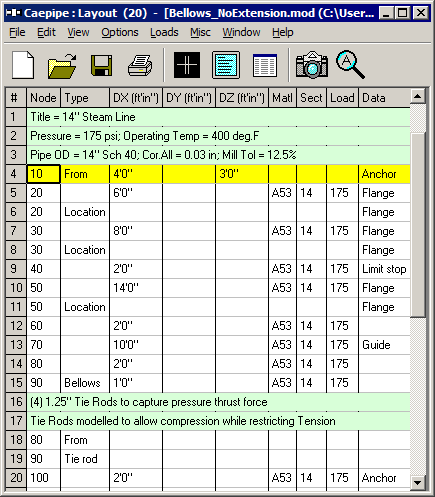Click the Guide data cell at node 70
The image size is (435, 497).
tap(384, 345)
